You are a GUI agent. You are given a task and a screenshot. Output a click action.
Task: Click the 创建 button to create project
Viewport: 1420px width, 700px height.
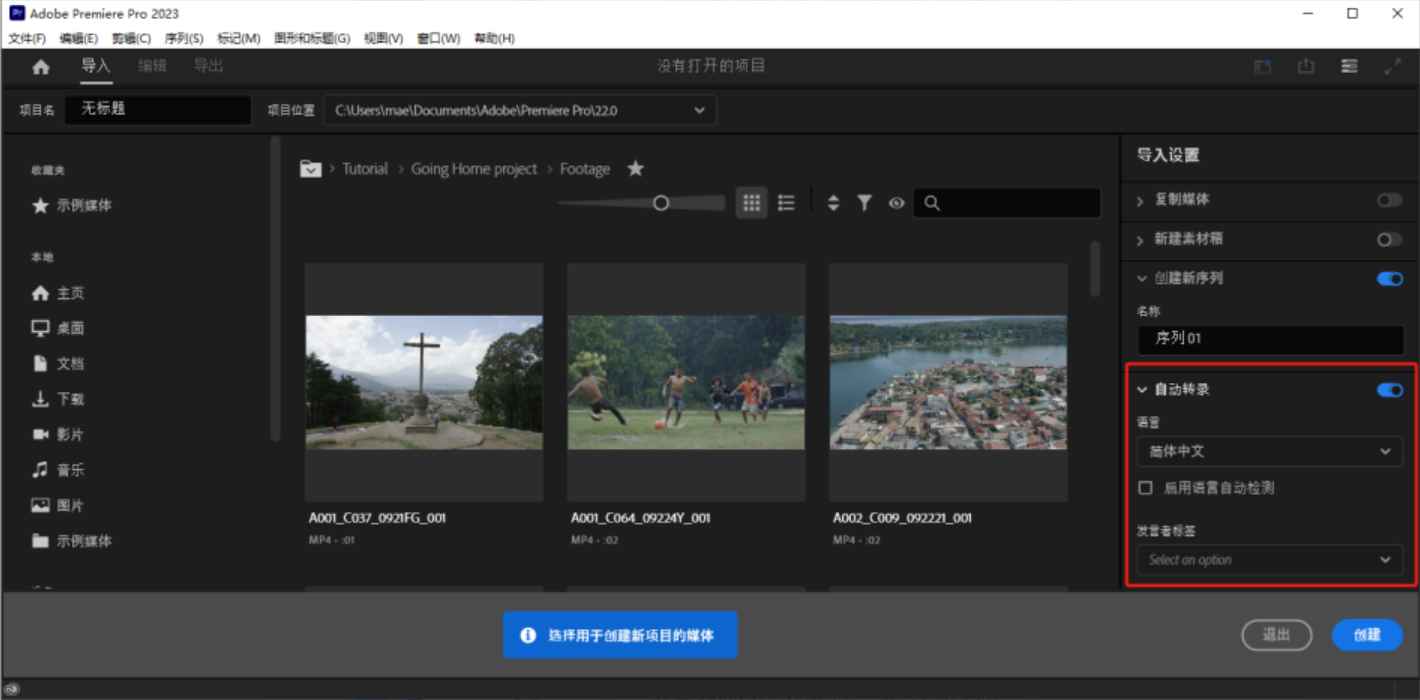point(1366,635)
